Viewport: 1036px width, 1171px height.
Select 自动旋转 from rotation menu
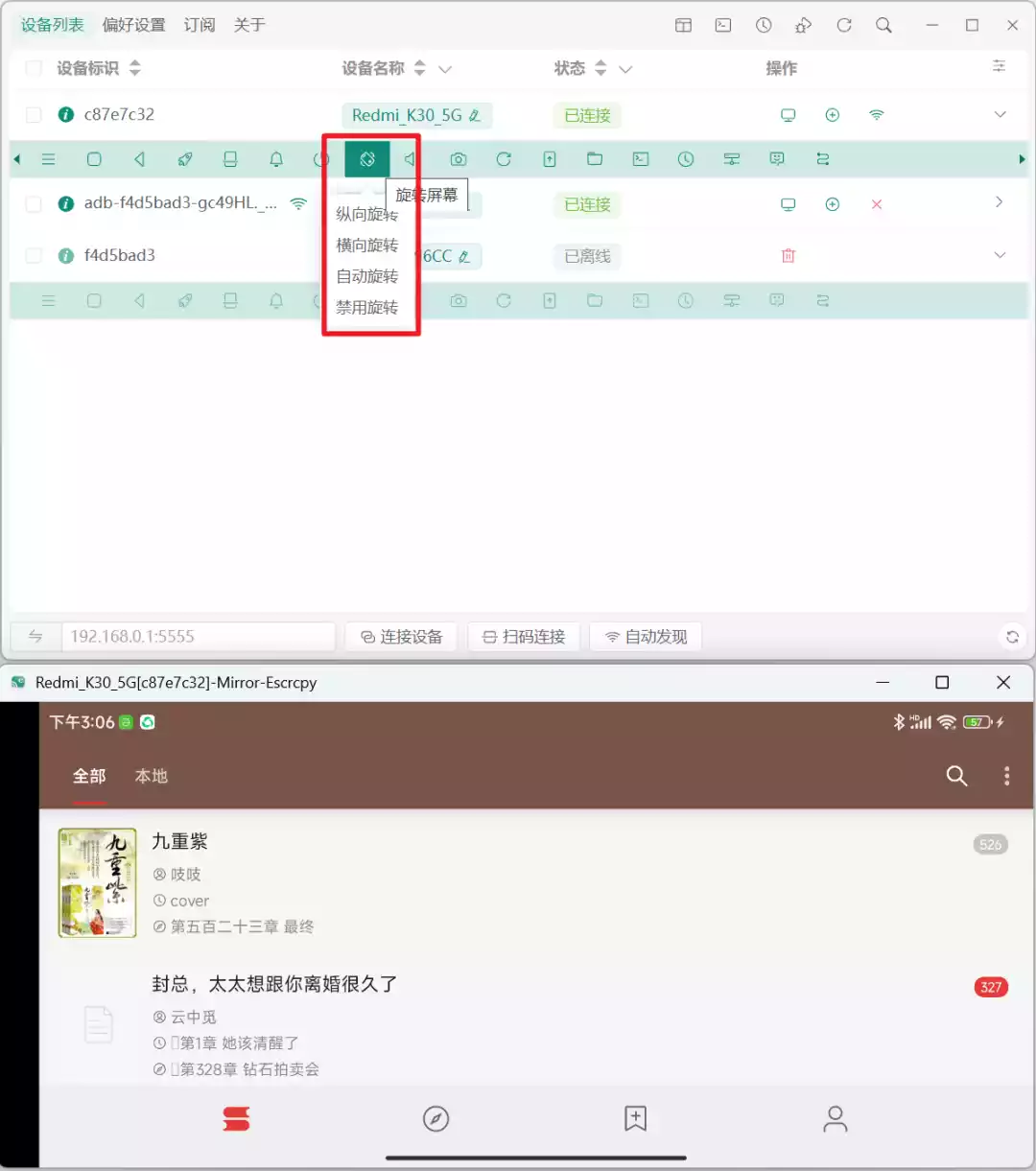coord(366,276)
